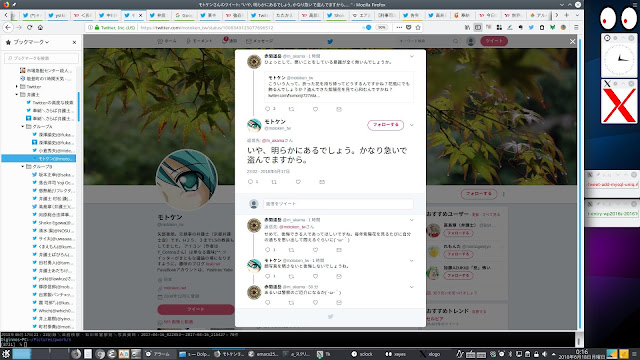Viewport: 640px width, 360px height.
Task: Open the Twitter search magnifier icon
Action: 456,41
